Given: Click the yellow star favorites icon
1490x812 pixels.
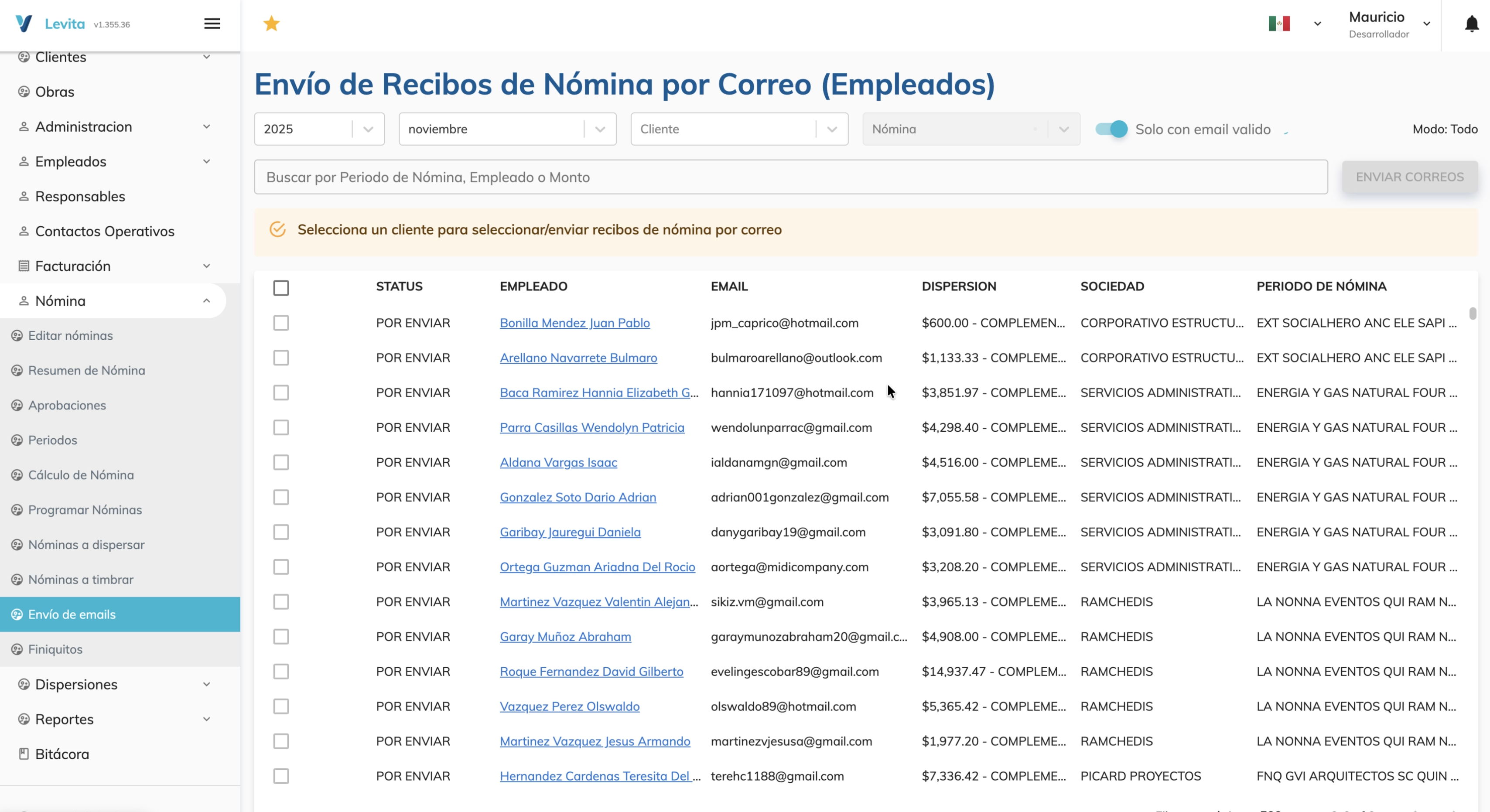Looking at the screenshot, I should pyautogui.click(x=271, y=24).
